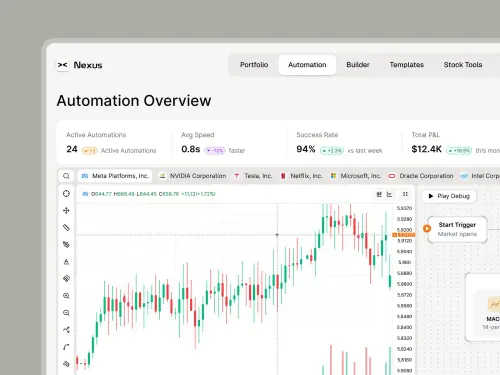Select the crosshair cursor tool
This screenshot has height=375, width=500.
[x=66, y=194]
